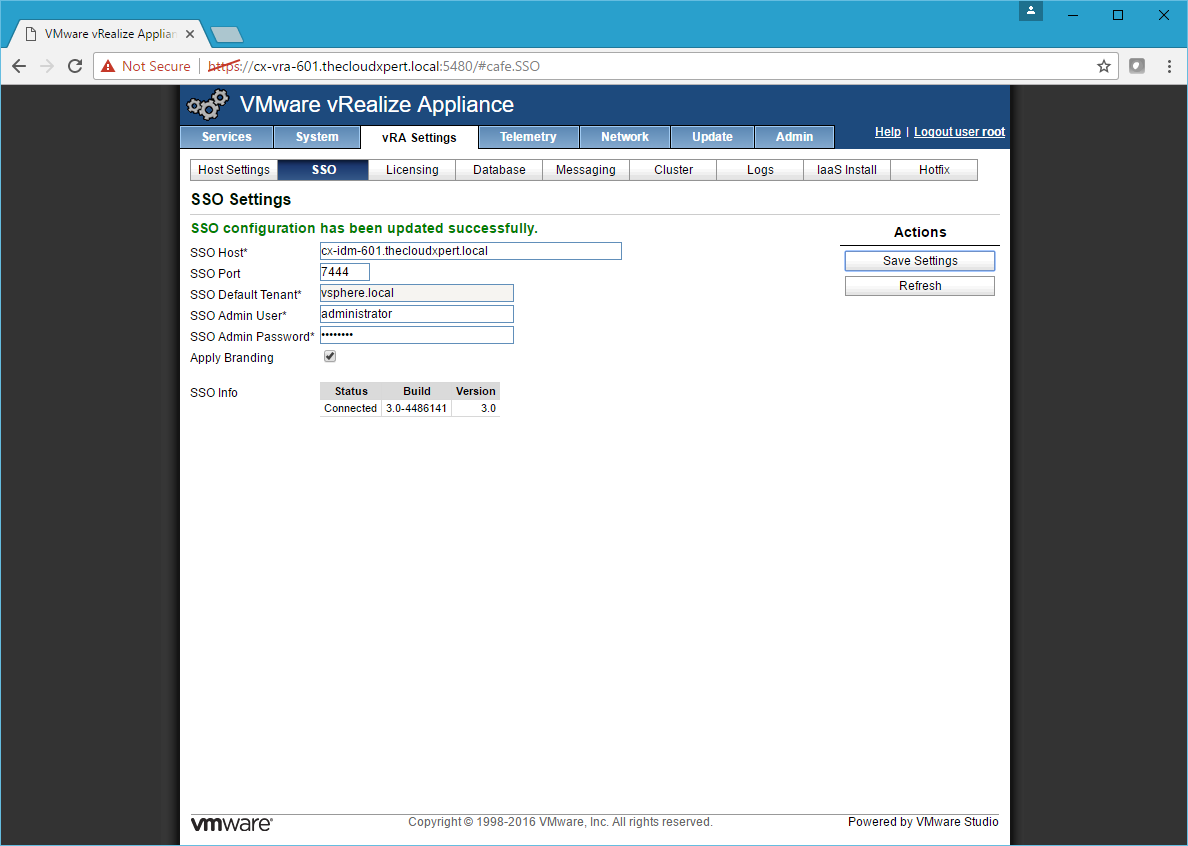This screenshot has height=846, width=1188.
Task: Open the Hotfix sub-tab
Action: click(x=934, y=170)
